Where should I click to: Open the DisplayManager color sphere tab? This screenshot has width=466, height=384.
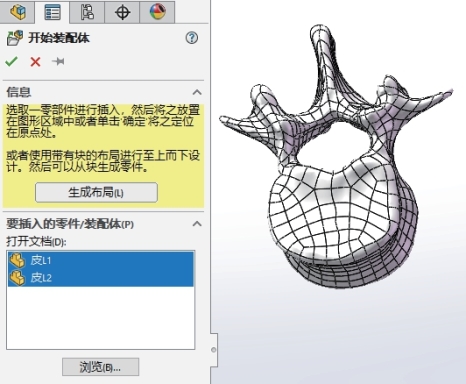coord(157,12)
